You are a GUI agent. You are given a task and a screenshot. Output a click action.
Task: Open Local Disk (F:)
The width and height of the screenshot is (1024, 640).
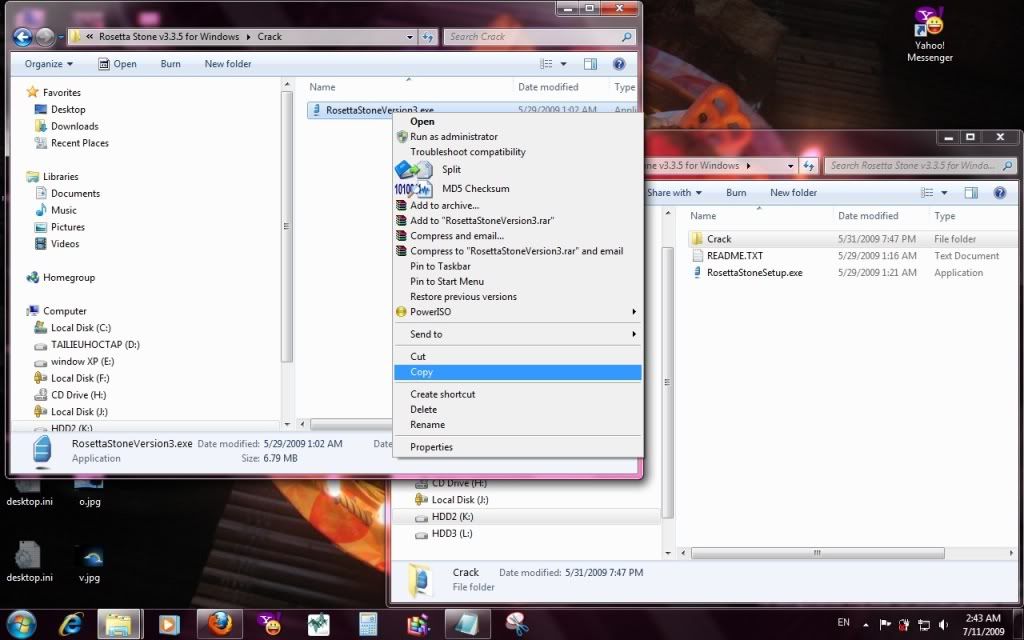80,378
